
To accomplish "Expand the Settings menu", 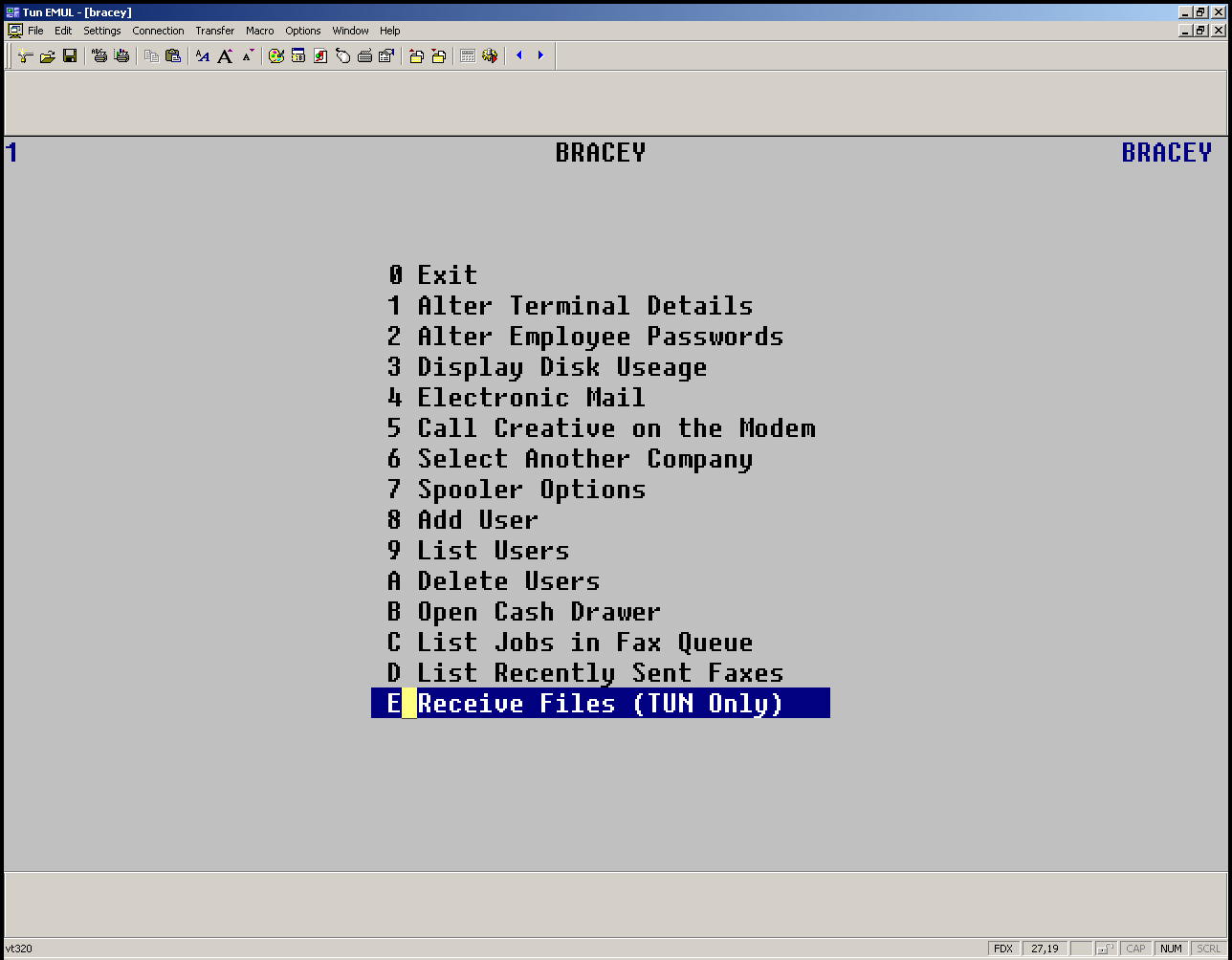I will pos(101,31).
